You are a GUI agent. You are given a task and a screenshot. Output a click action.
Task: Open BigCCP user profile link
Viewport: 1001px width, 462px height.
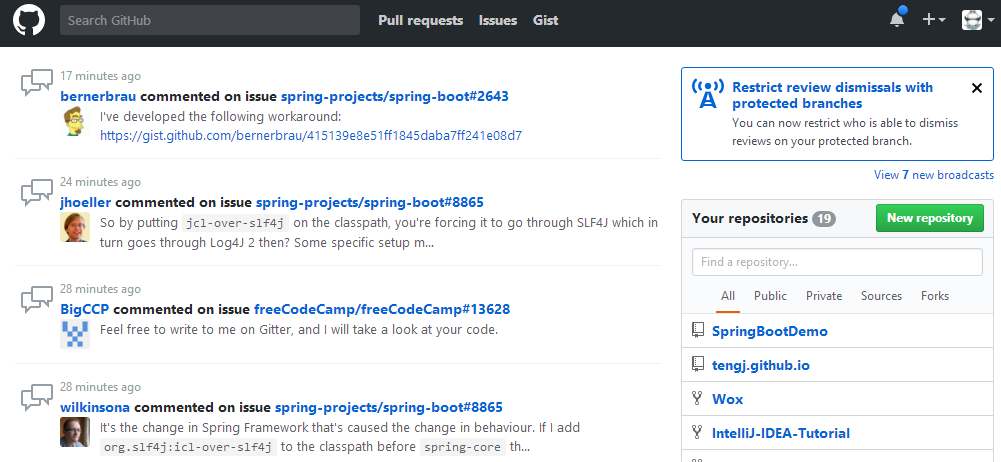pyautogui.click(x=85, y=309)
